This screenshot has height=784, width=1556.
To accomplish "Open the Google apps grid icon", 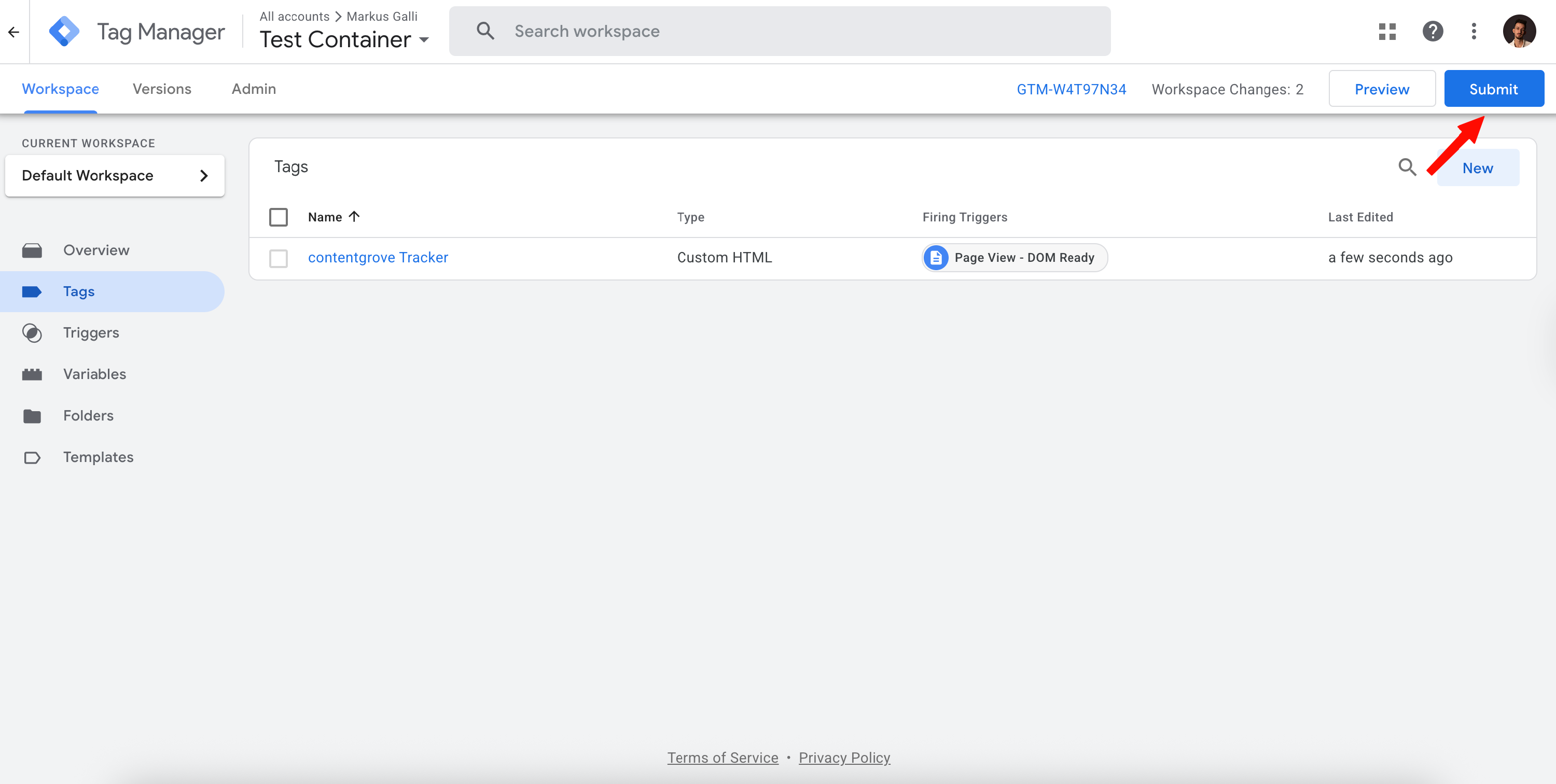I will click(x=1387, y=32).
